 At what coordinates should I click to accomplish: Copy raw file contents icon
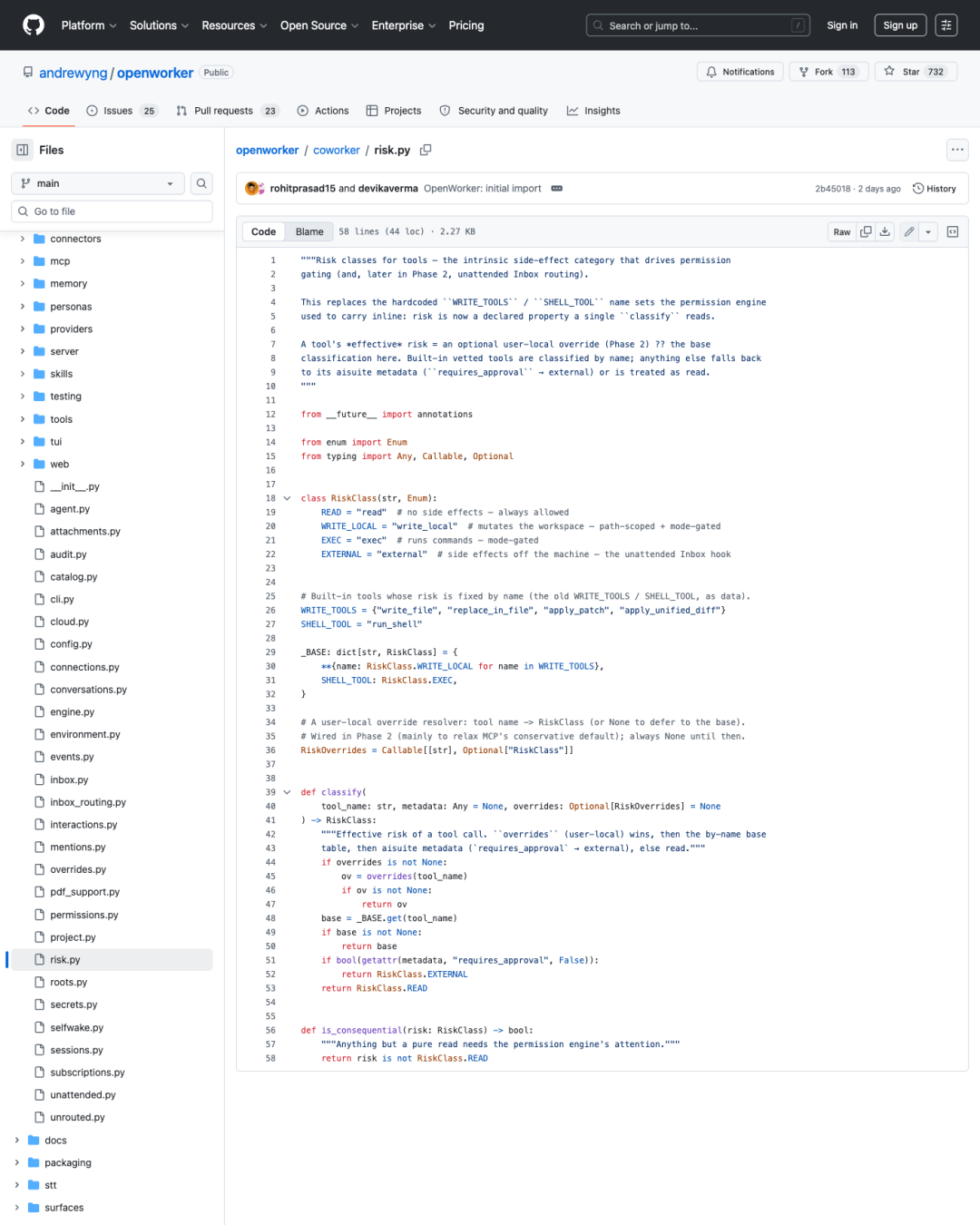866,232
